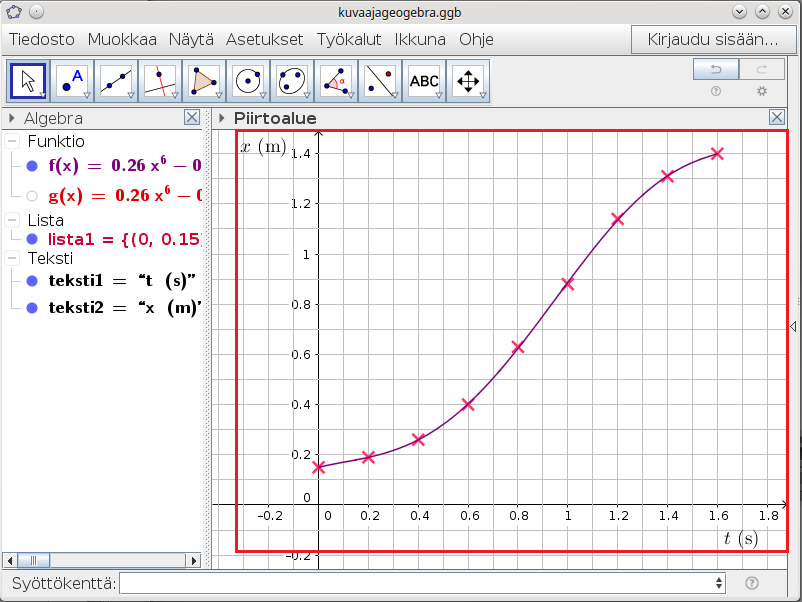Click the Kirjaudu sisään button
The width and height of the screenshot is (802, 602).
pyautogui.click(x=713, y=40)
